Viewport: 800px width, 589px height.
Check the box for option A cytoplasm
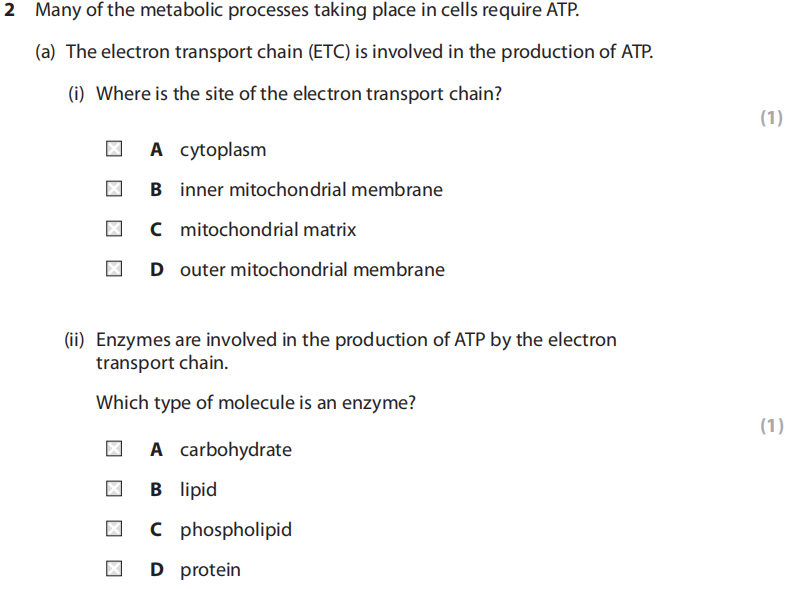click(x=114, y=150)
